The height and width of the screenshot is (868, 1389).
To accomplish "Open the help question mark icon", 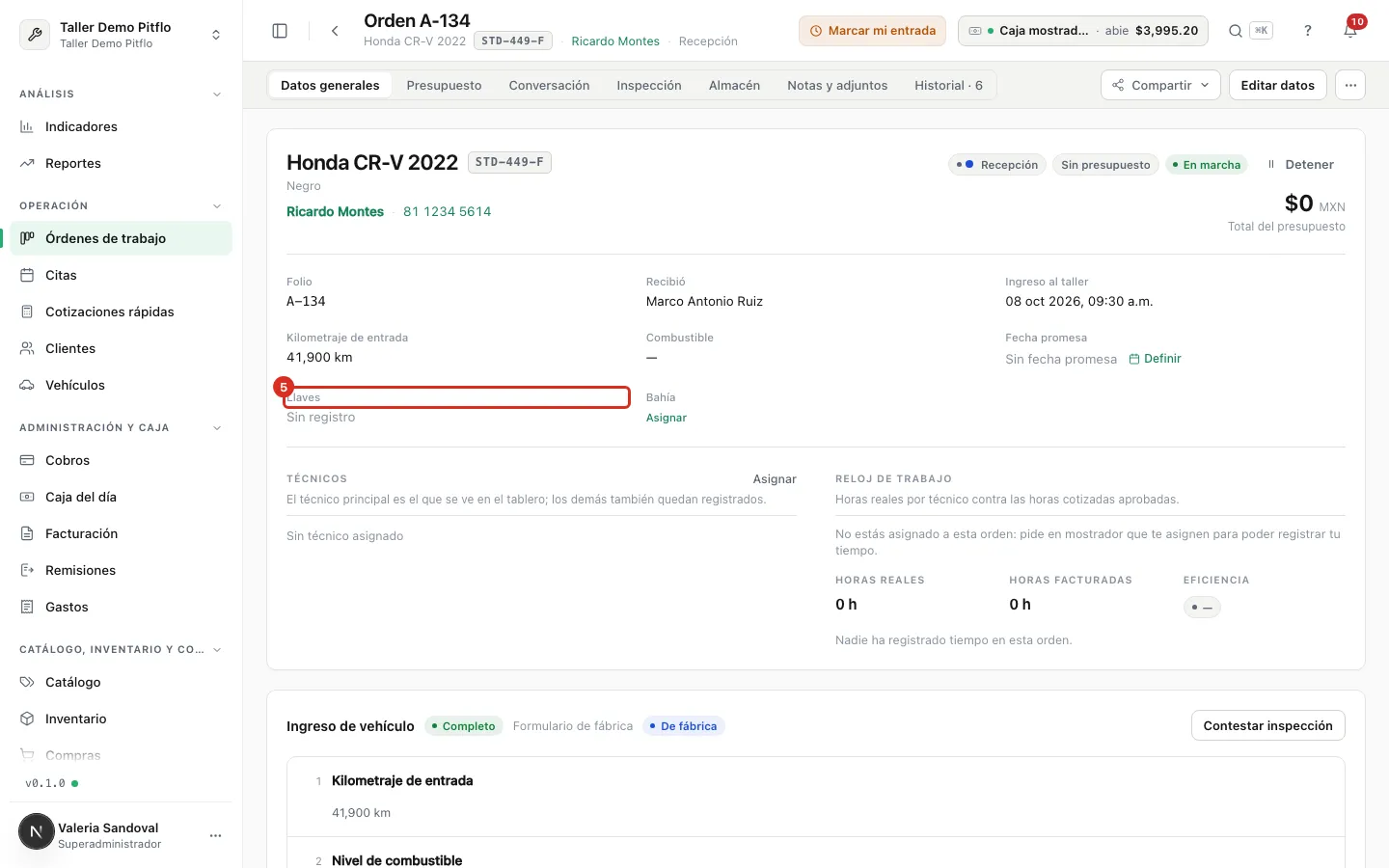I will (x=1308, y=31).
